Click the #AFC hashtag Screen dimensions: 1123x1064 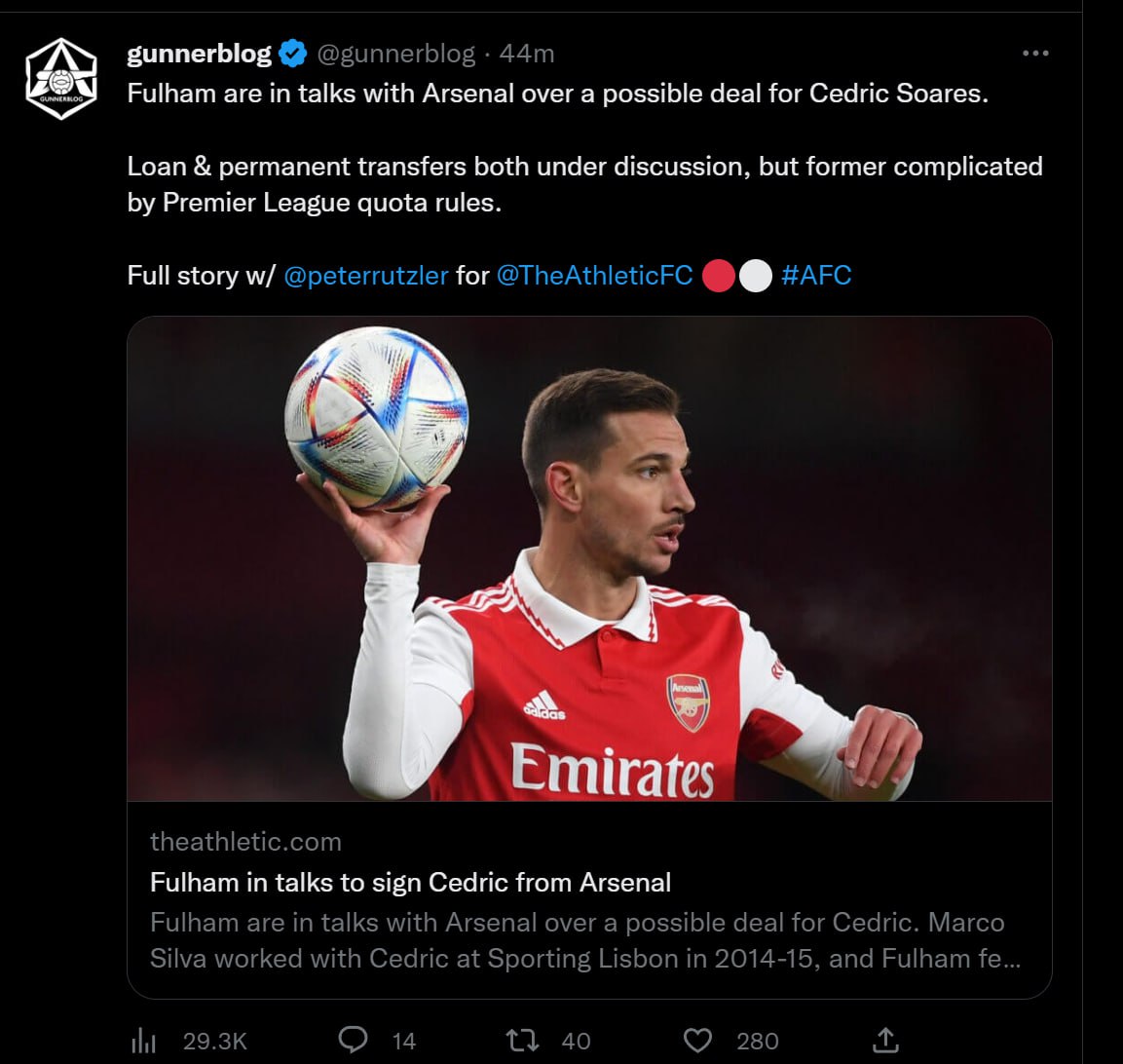(x=816, y=276)
